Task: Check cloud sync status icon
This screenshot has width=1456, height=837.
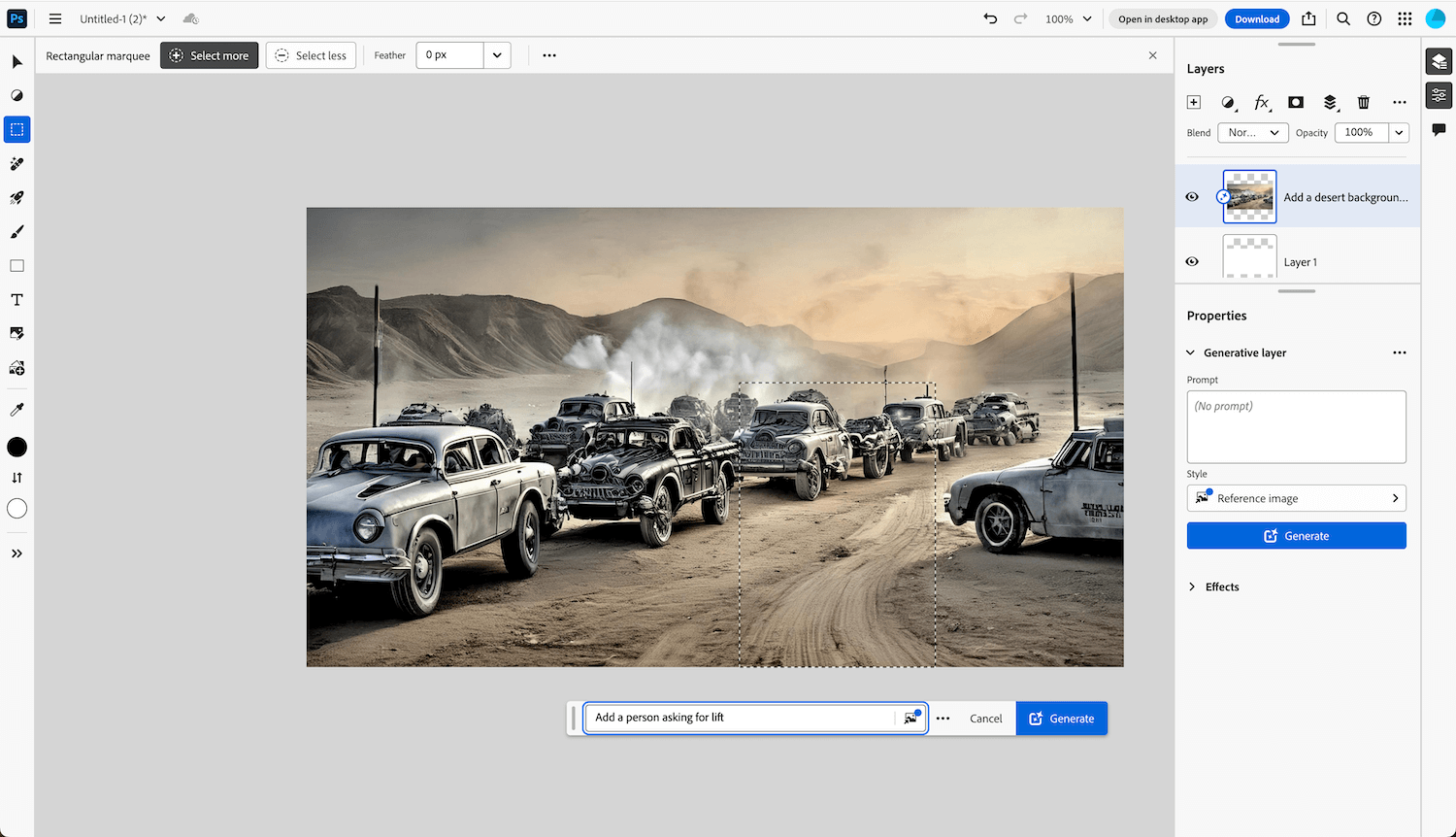Action: click(x=190, y=18)
